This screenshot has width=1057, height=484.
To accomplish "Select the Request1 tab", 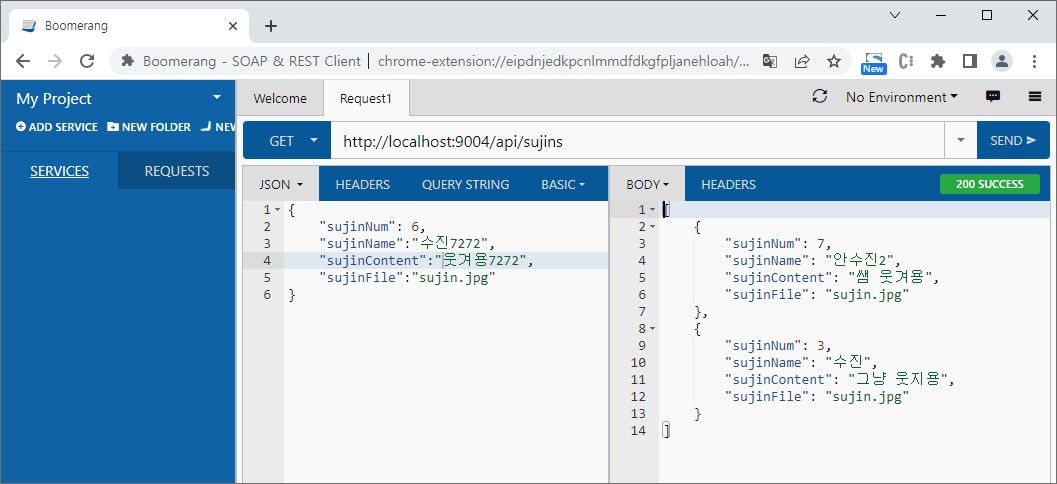I will click(x=366, y=98).
